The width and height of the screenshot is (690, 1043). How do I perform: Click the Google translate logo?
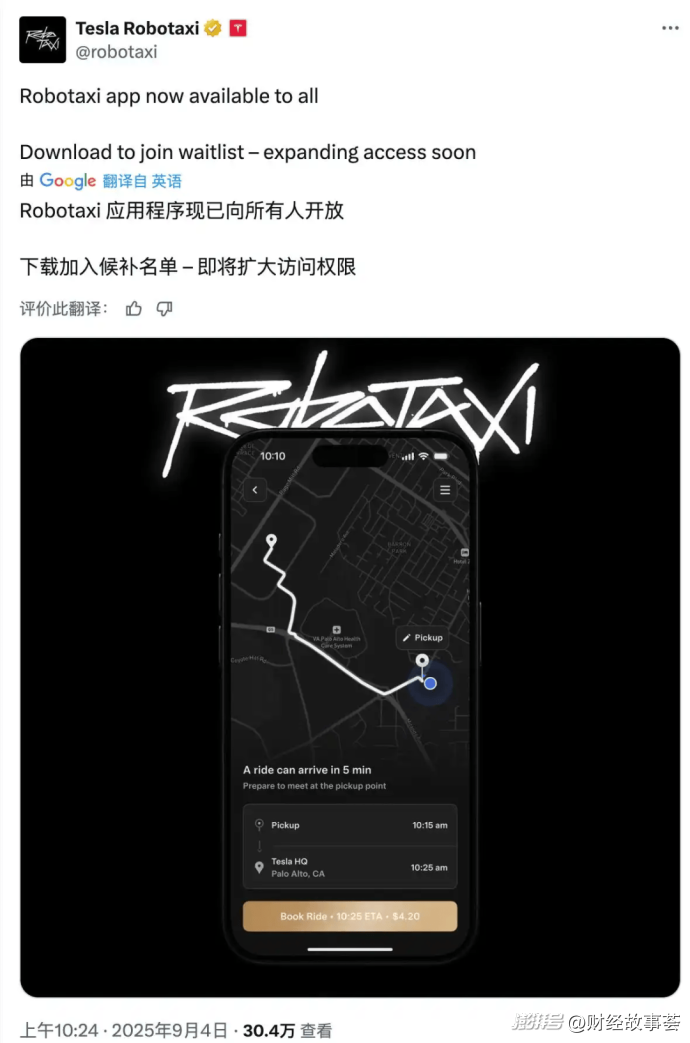coord(68,181)
